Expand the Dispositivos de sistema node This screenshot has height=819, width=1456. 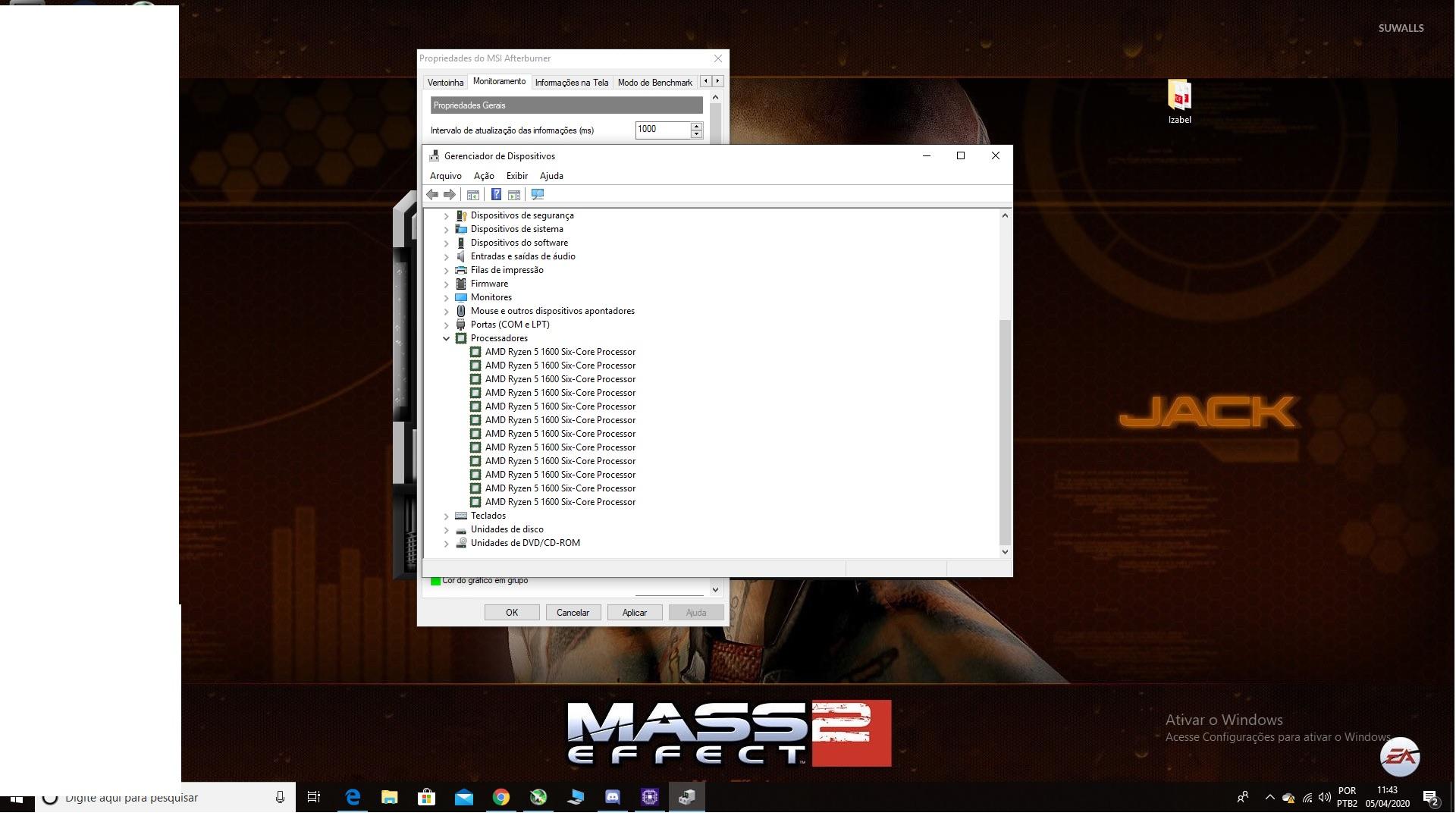447,229
